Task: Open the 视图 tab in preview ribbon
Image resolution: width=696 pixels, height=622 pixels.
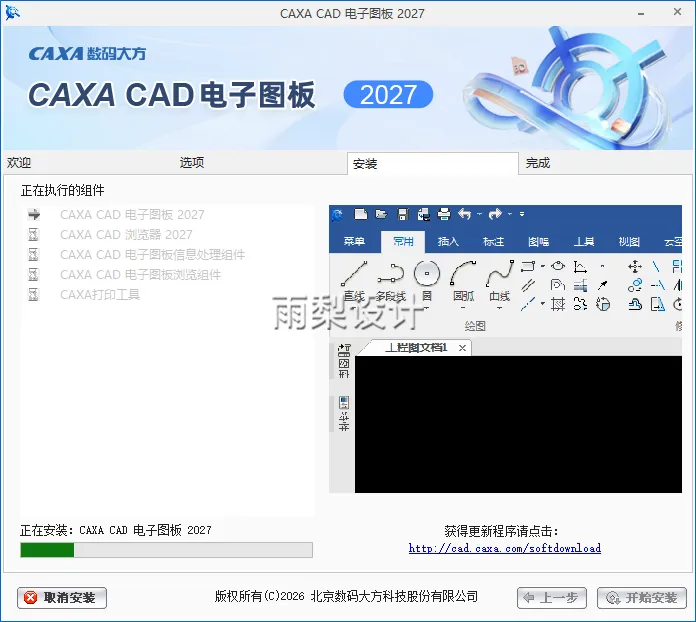Action: tap(629, 242)
